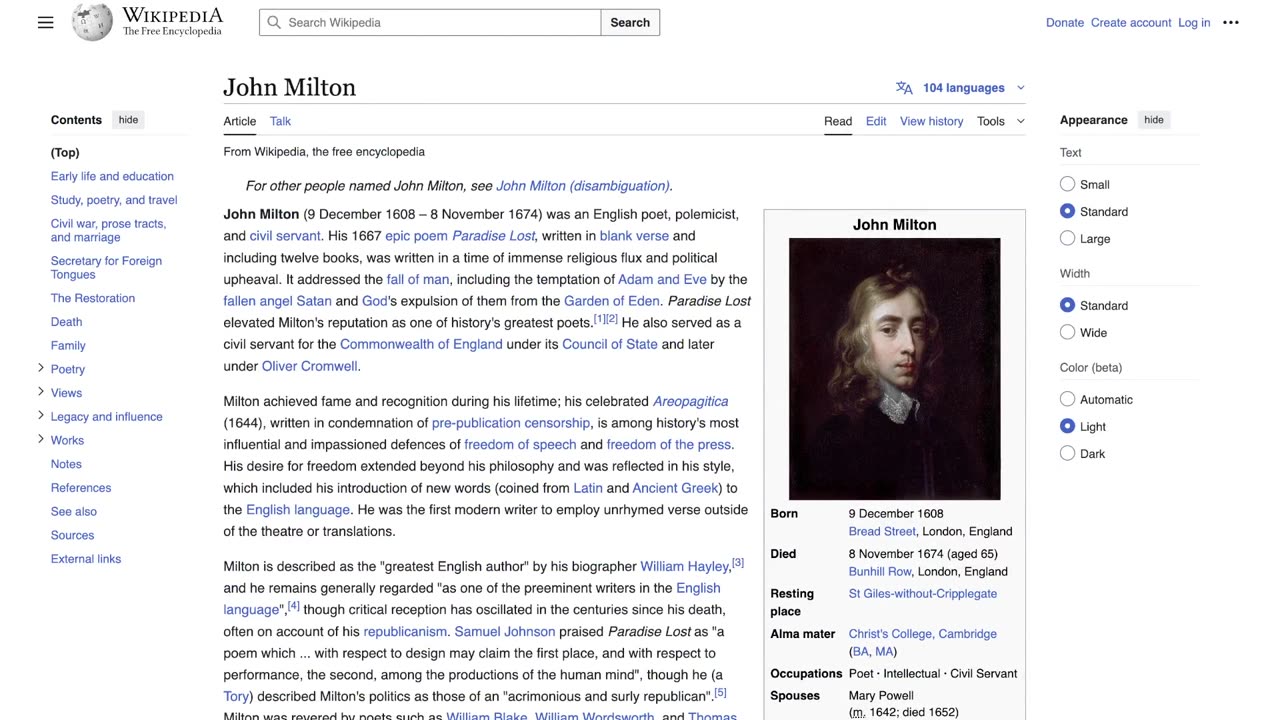Screen dimensions: 1280x720
Task: Click the Search Wikipedia input field
Action: [430, 22]
